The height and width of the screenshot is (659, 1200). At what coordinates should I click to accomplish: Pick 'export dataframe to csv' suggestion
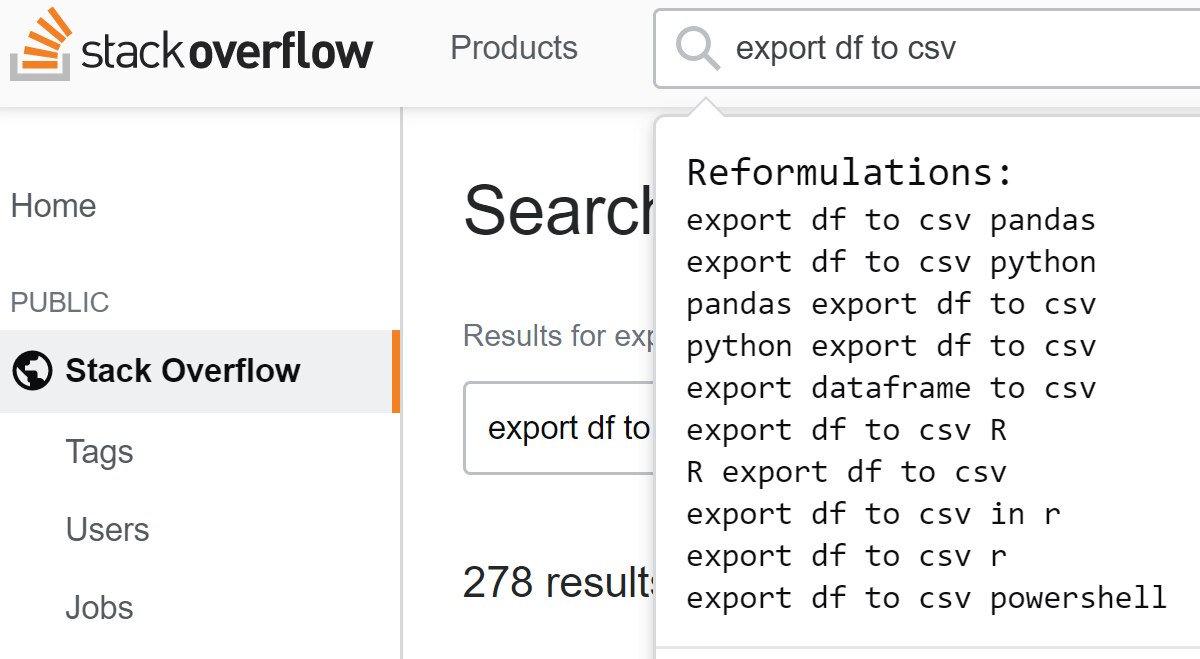891,388
